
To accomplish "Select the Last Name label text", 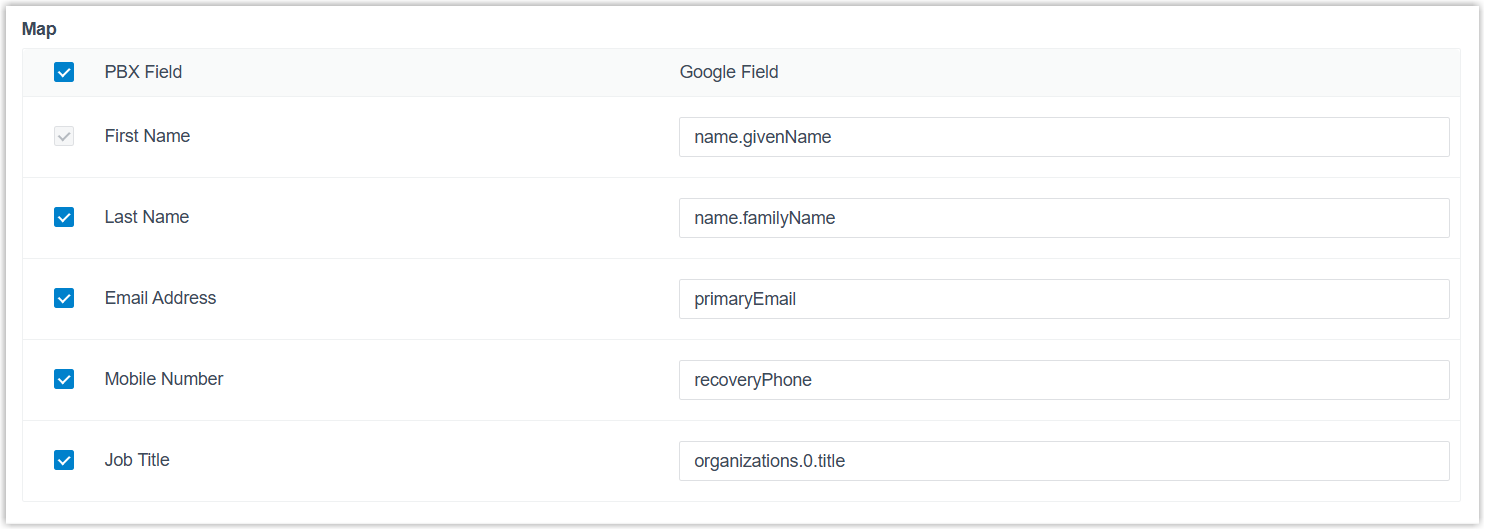I will pos(147,217).
